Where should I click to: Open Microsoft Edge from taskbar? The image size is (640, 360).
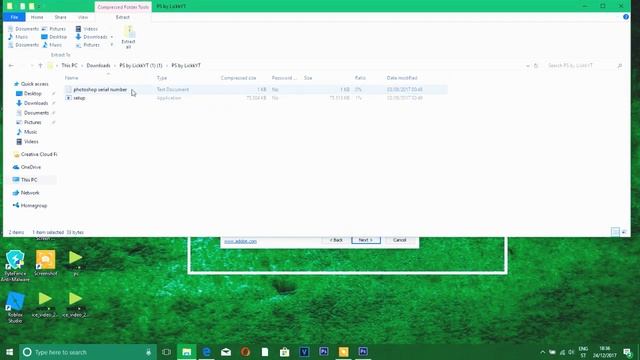[207, 352]
